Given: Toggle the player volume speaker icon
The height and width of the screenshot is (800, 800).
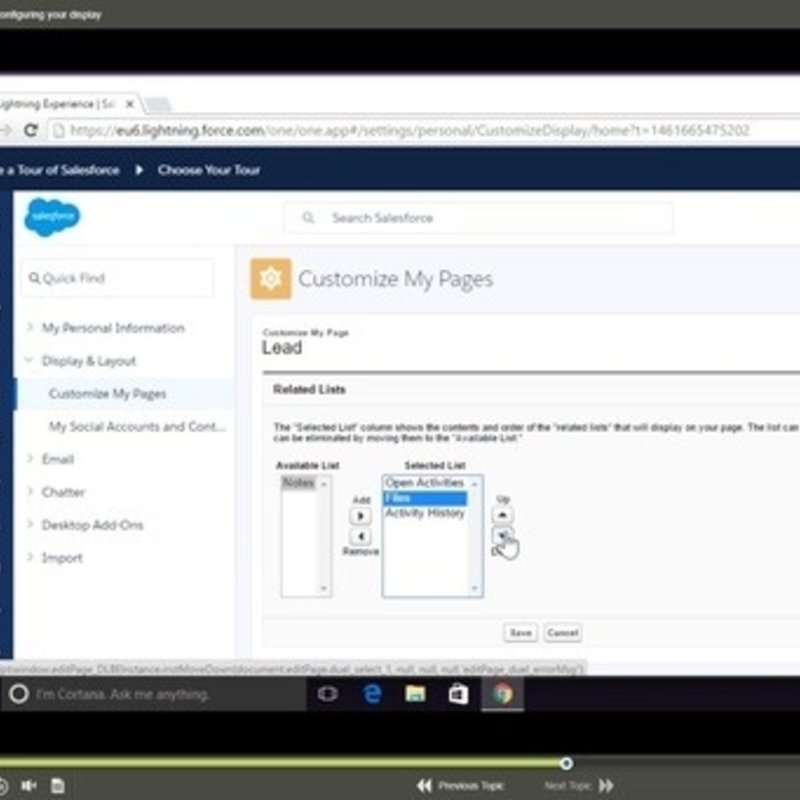Looking at the screenshot, I should [29, 786].
